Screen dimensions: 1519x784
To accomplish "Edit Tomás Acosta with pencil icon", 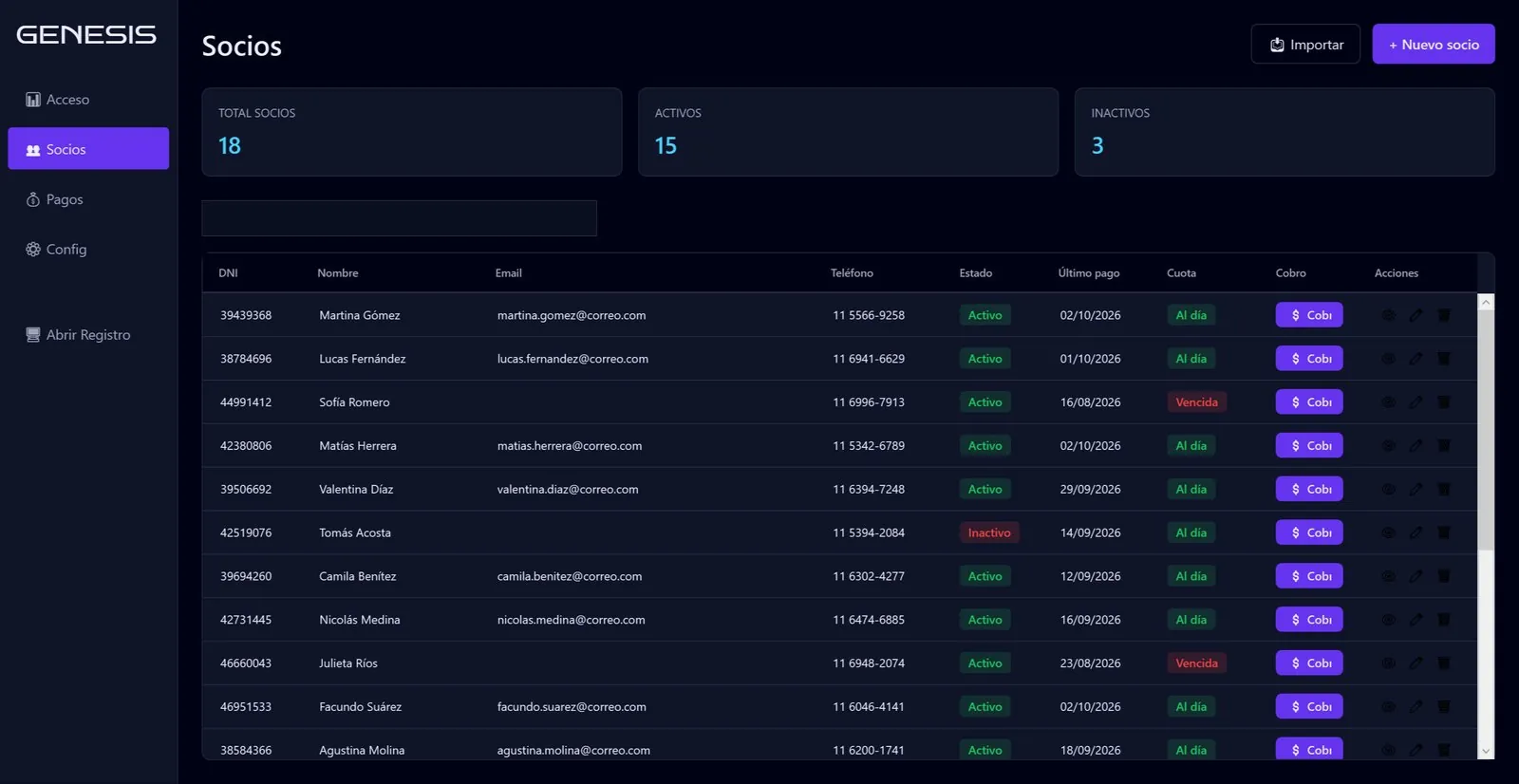I will coord(1416,532).
